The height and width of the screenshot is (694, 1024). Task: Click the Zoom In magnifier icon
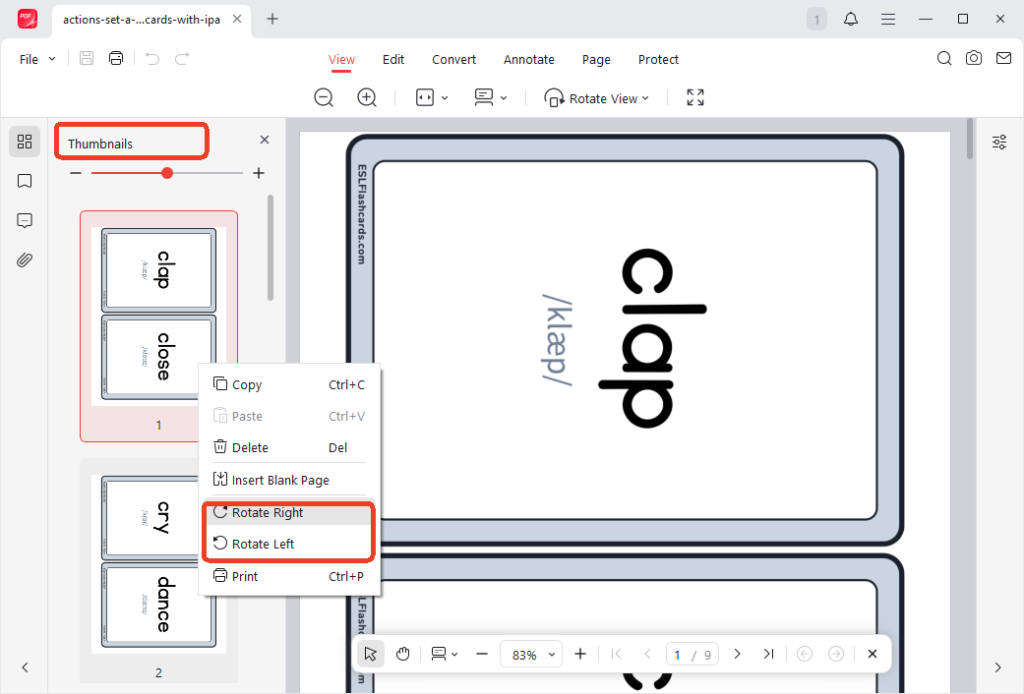pyautogui.click(x=367, y=98)
